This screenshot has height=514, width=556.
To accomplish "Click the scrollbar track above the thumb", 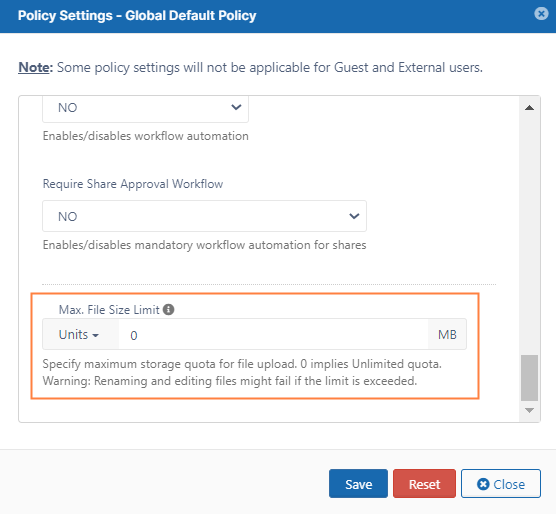I will point(529,234).
